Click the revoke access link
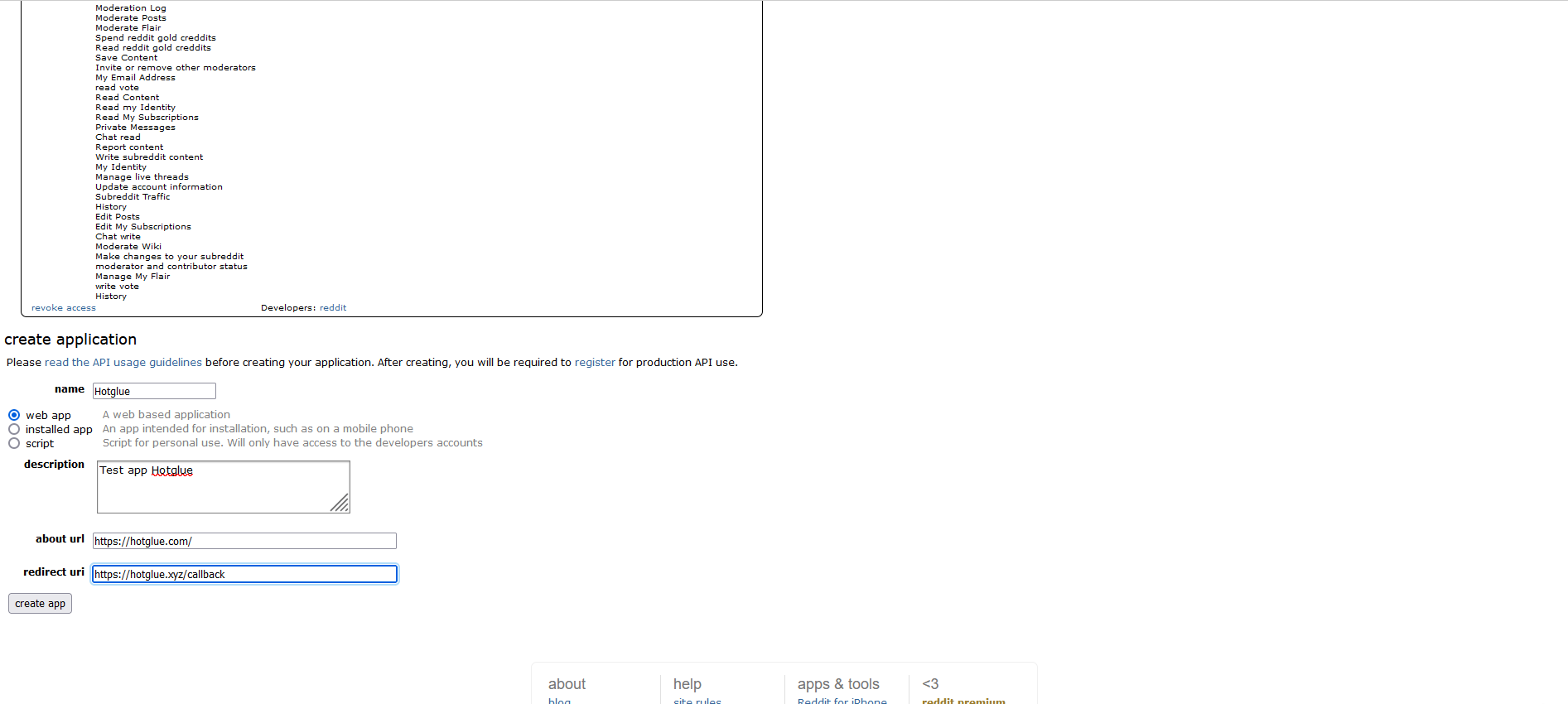Screen dimensions: 1568x704 pos(64,307)
